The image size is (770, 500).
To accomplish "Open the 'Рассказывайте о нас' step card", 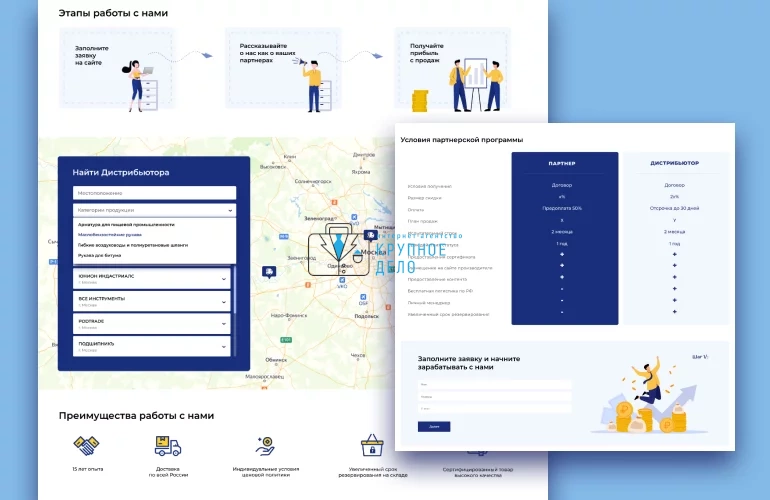I will click(x=283, y=68).
